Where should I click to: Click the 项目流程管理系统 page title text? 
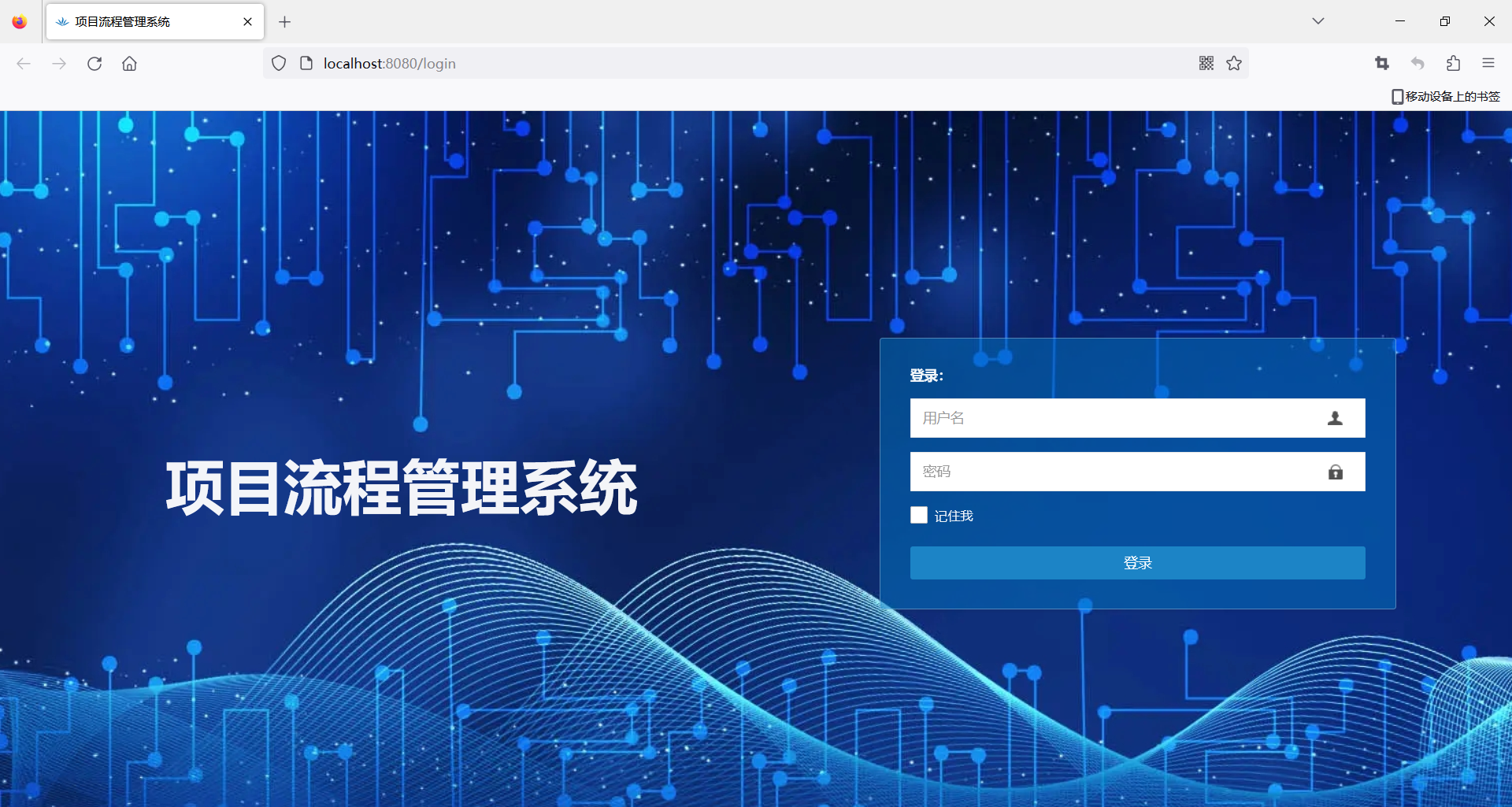point(402,488)
